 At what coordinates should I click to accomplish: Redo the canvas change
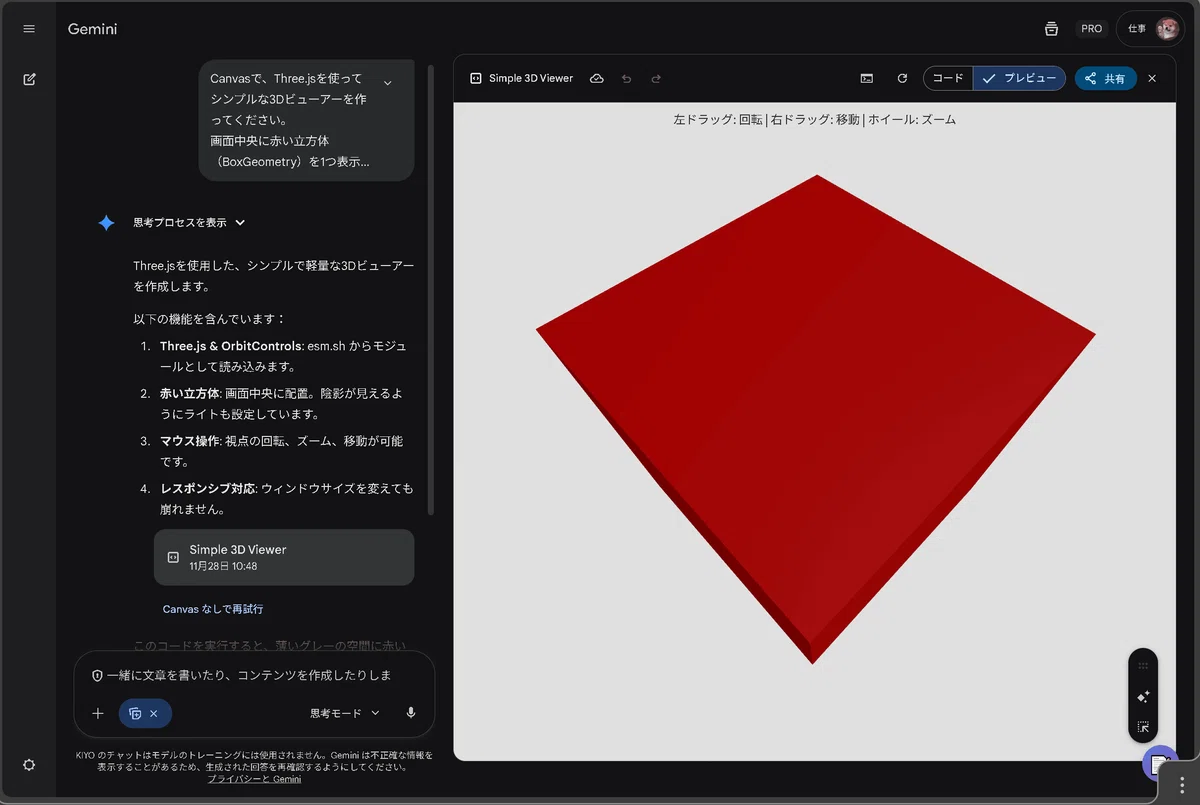point(656,78)
